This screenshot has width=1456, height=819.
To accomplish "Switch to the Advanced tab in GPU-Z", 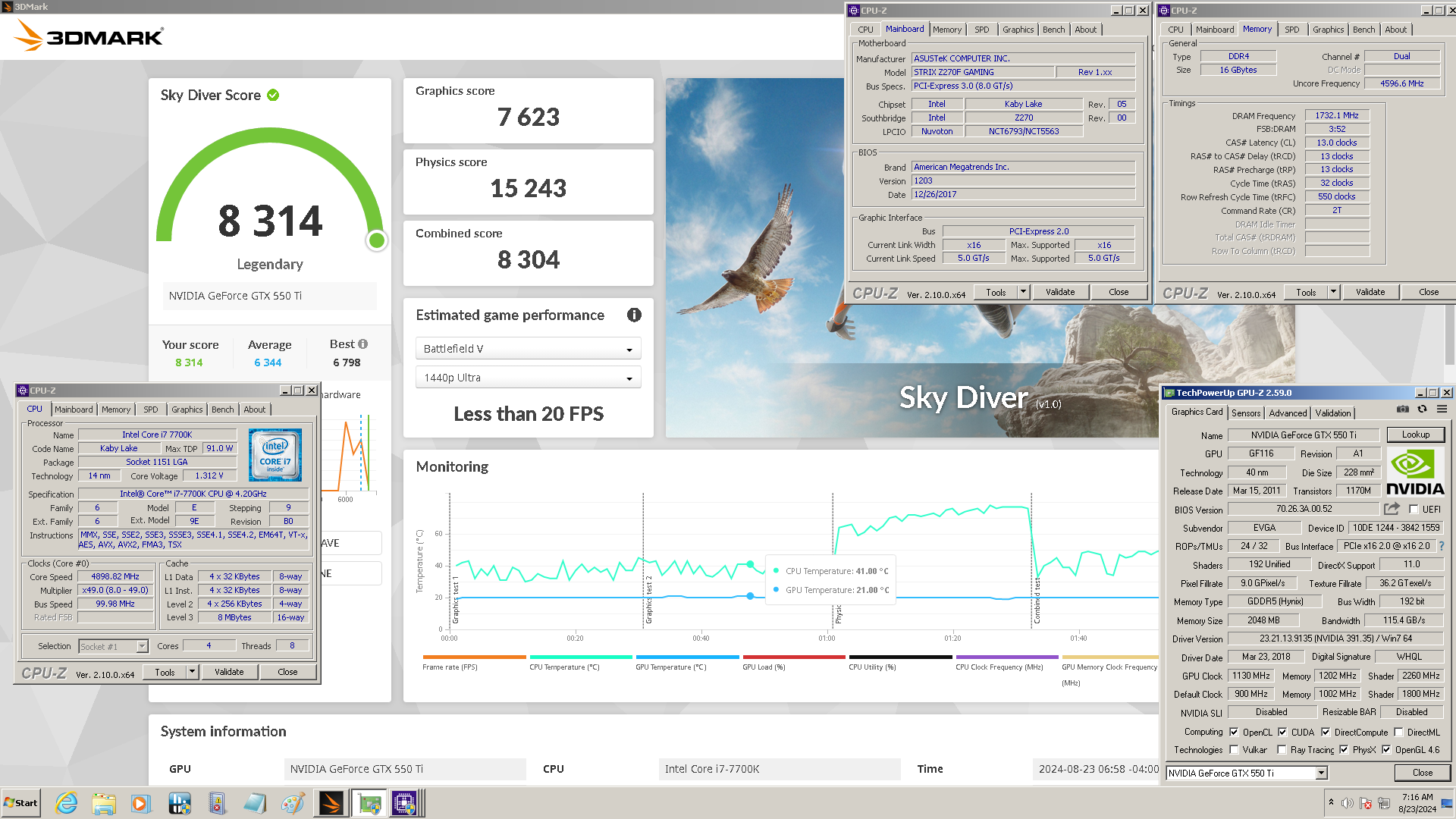I will (x=1288, y=413).
